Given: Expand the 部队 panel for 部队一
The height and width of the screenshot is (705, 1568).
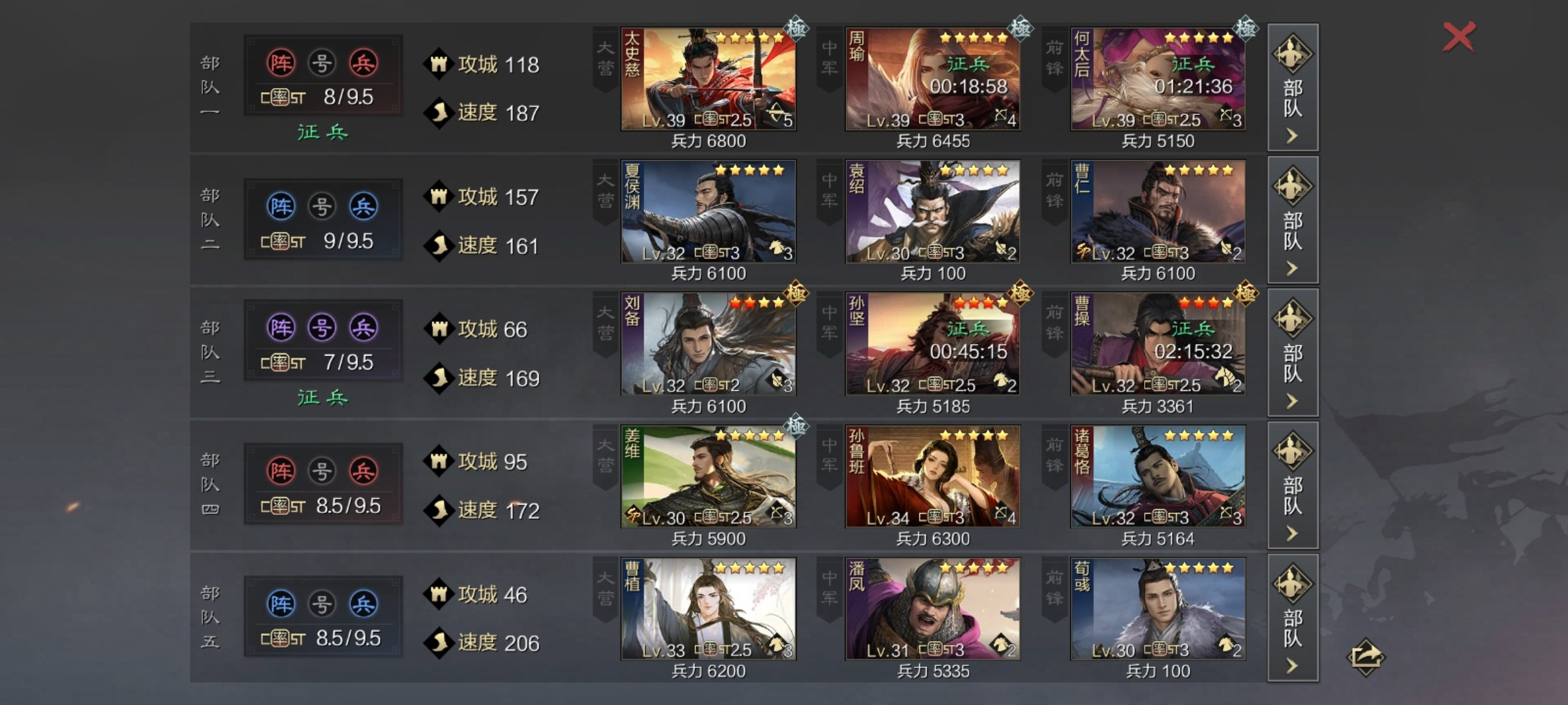Looking at the screenshot, I should coord(1293,87).
